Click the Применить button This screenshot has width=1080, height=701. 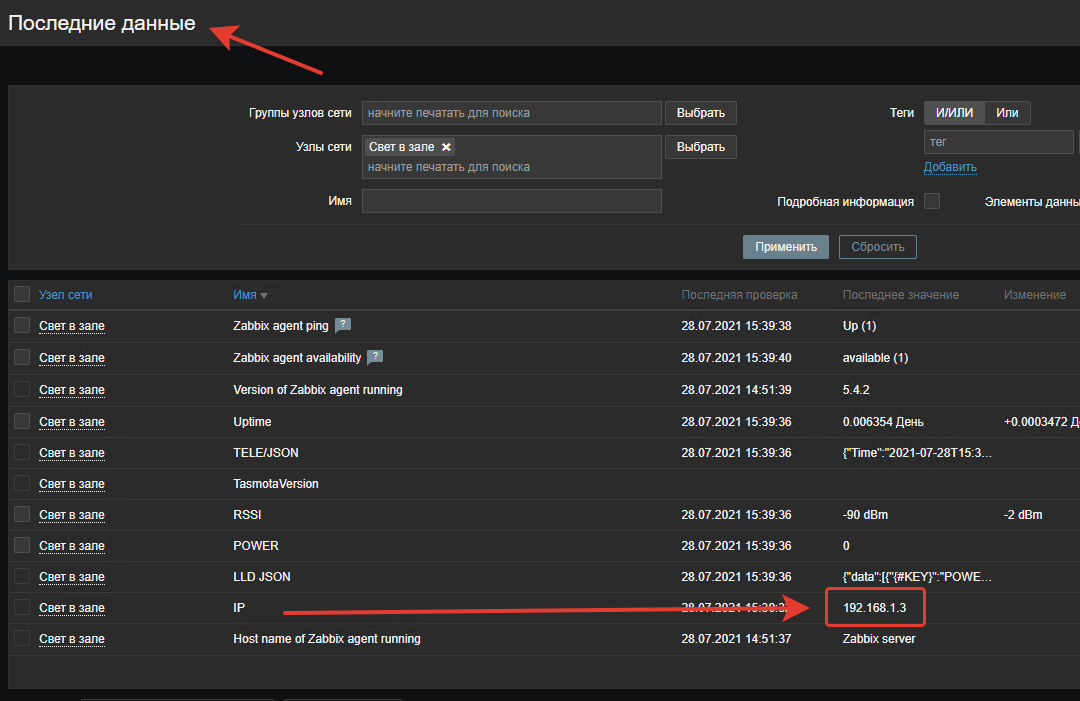tap(785, 247)
